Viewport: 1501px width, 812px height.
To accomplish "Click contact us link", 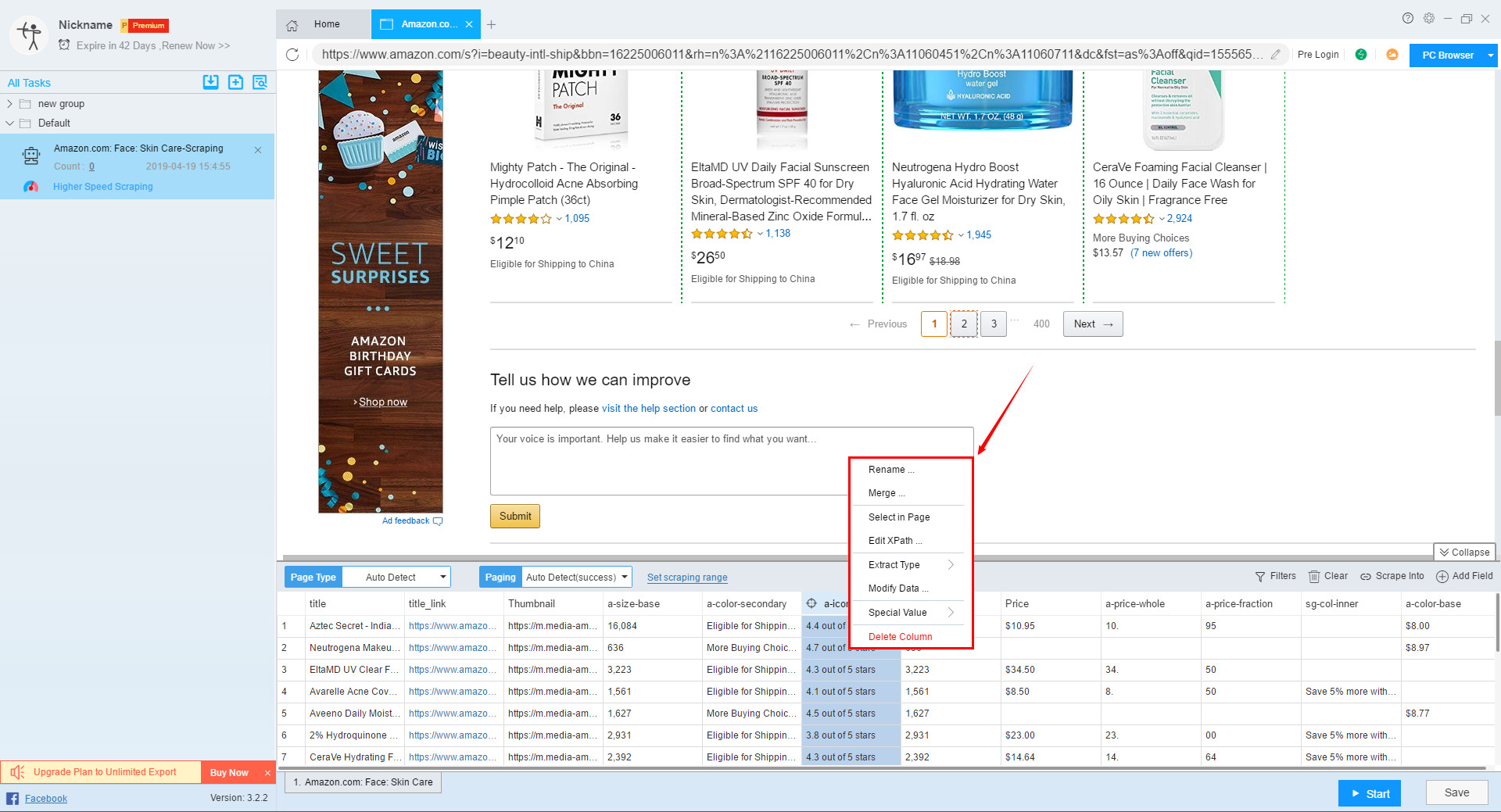I will [734, 409].
